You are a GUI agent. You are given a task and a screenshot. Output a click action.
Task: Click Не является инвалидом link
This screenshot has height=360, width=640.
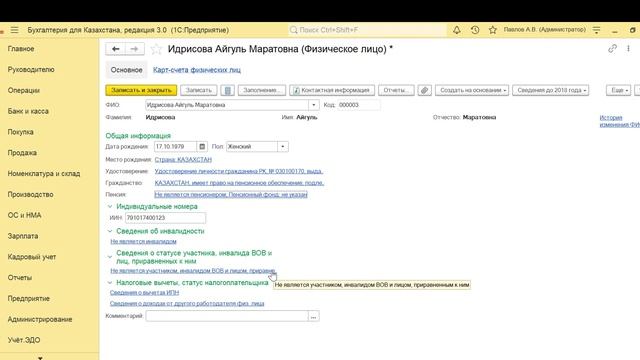[143, 242]
